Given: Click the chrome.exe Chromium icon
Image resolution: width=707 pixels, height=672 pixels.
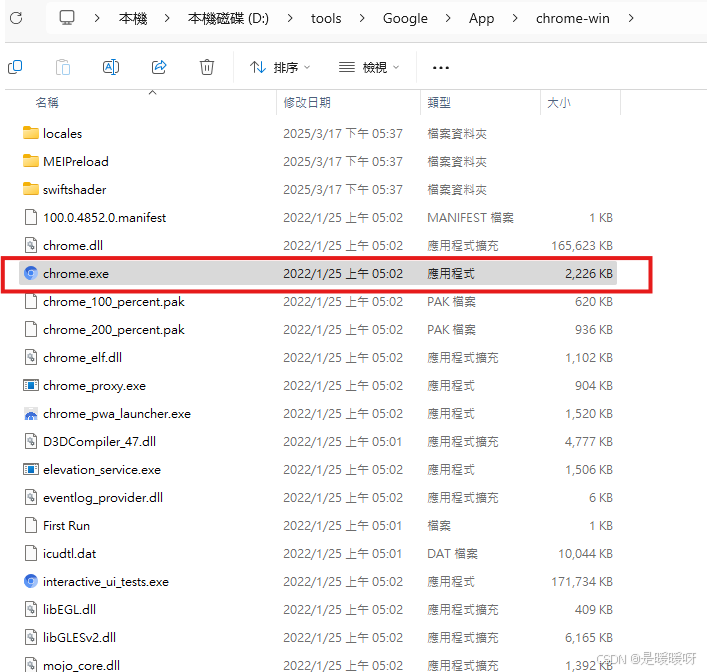Looking at the screenshot, I should (31, 273).
